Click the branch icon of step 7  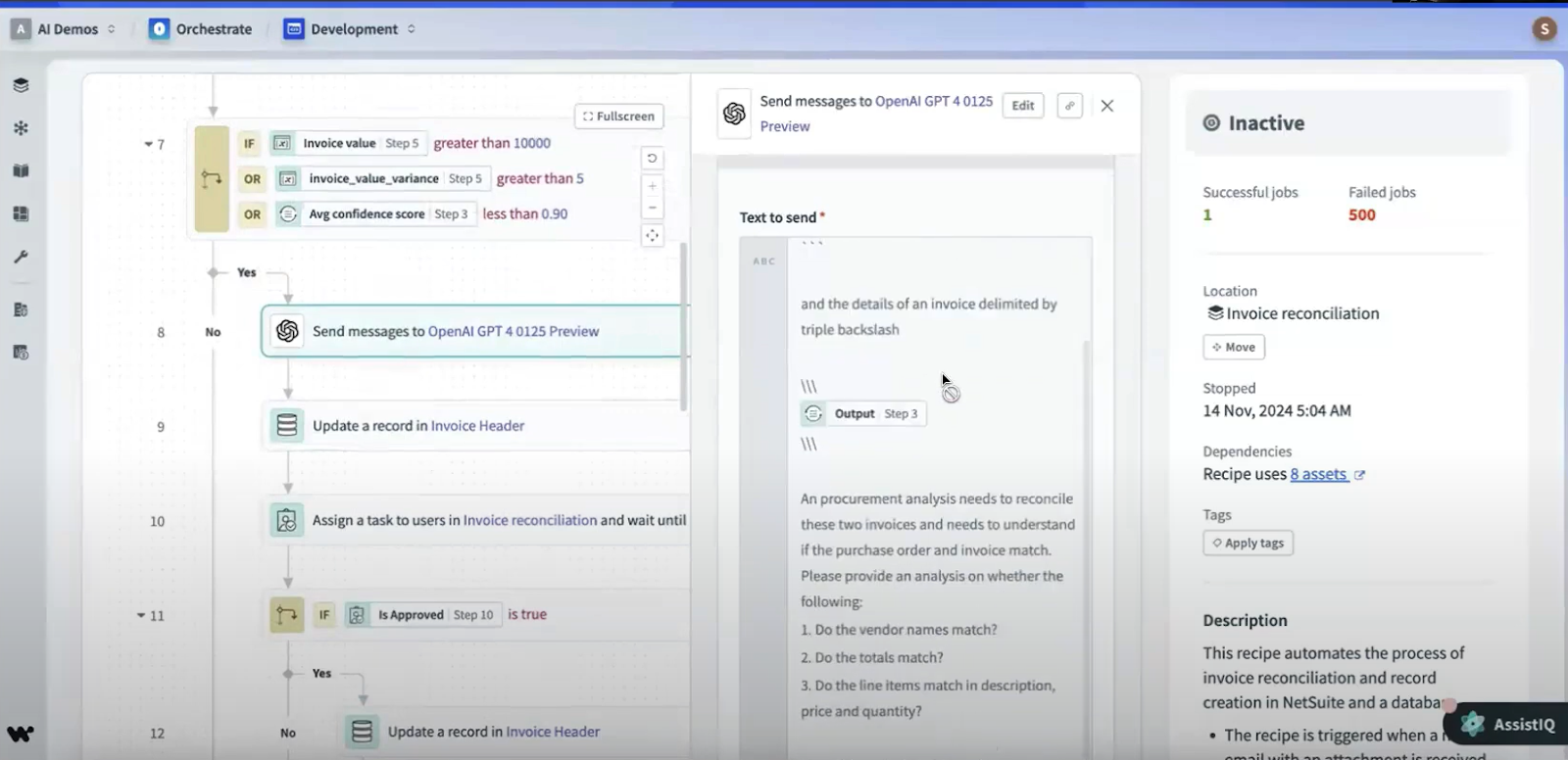(x=212, y=178)
